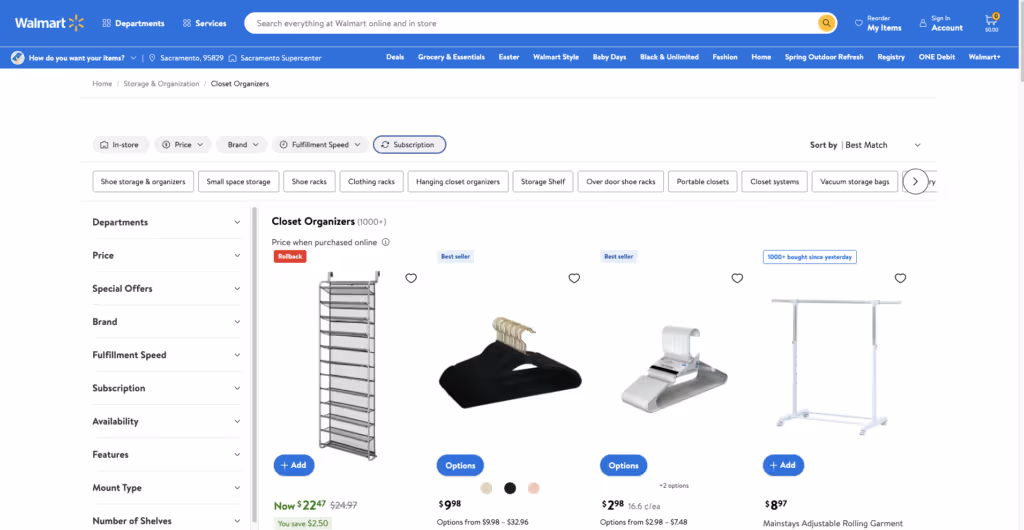Open the Baby Days navigation link
This screenshot has width=1024, height=530.
coord(609,57)
